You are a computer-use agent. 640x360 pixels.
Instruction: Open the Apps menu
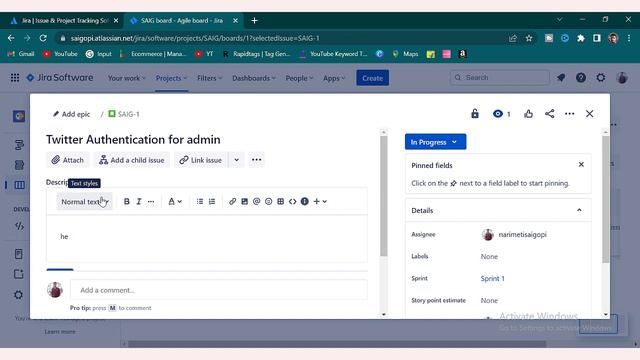point(334,78)
